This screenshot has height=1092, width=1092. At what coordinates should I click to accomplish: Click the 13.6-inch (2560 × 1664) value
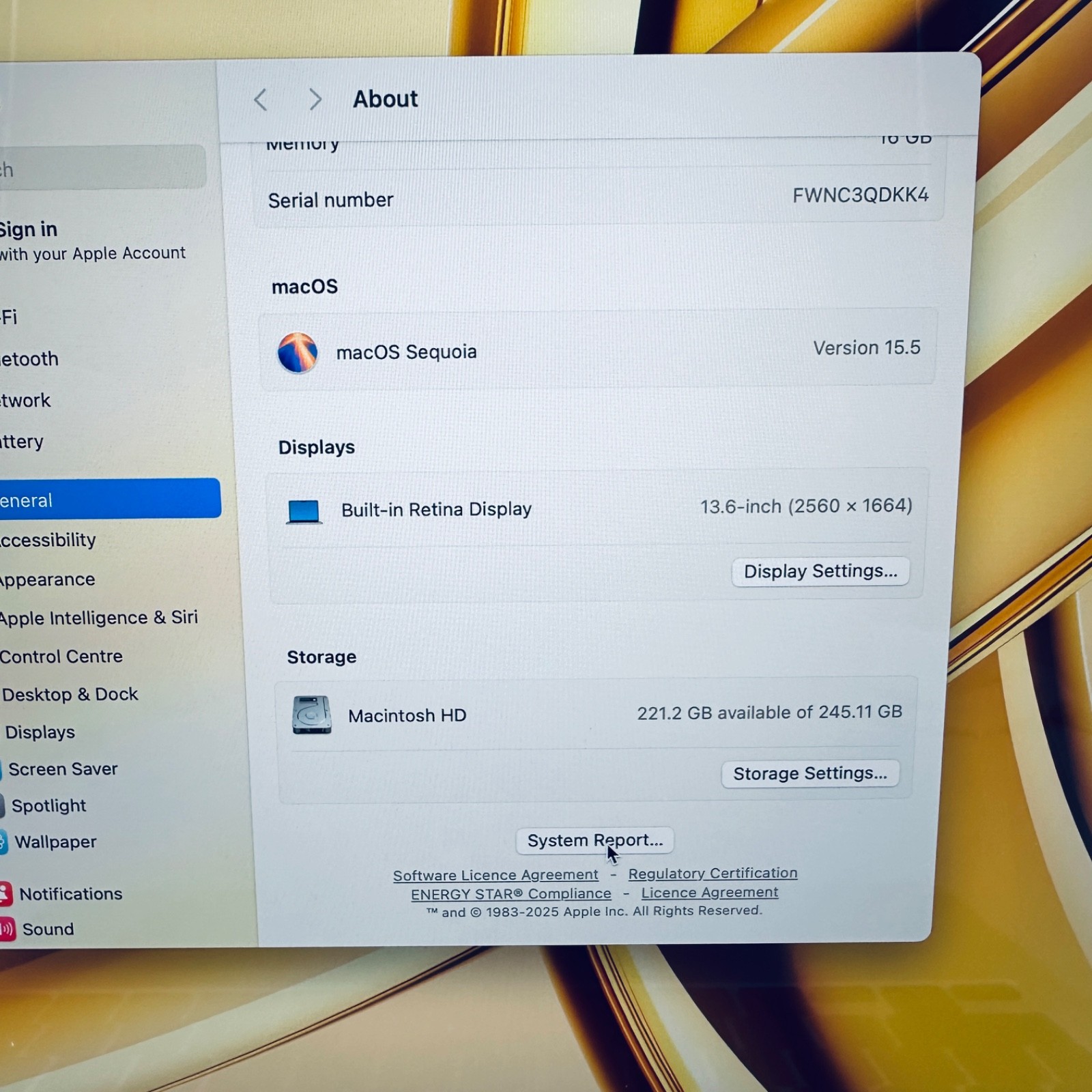[x=806, y=506]
